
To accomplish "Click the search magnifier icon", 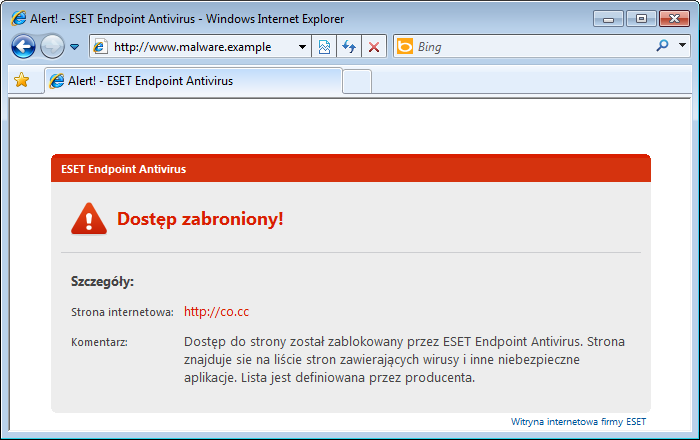I will [x=662, y=45].
